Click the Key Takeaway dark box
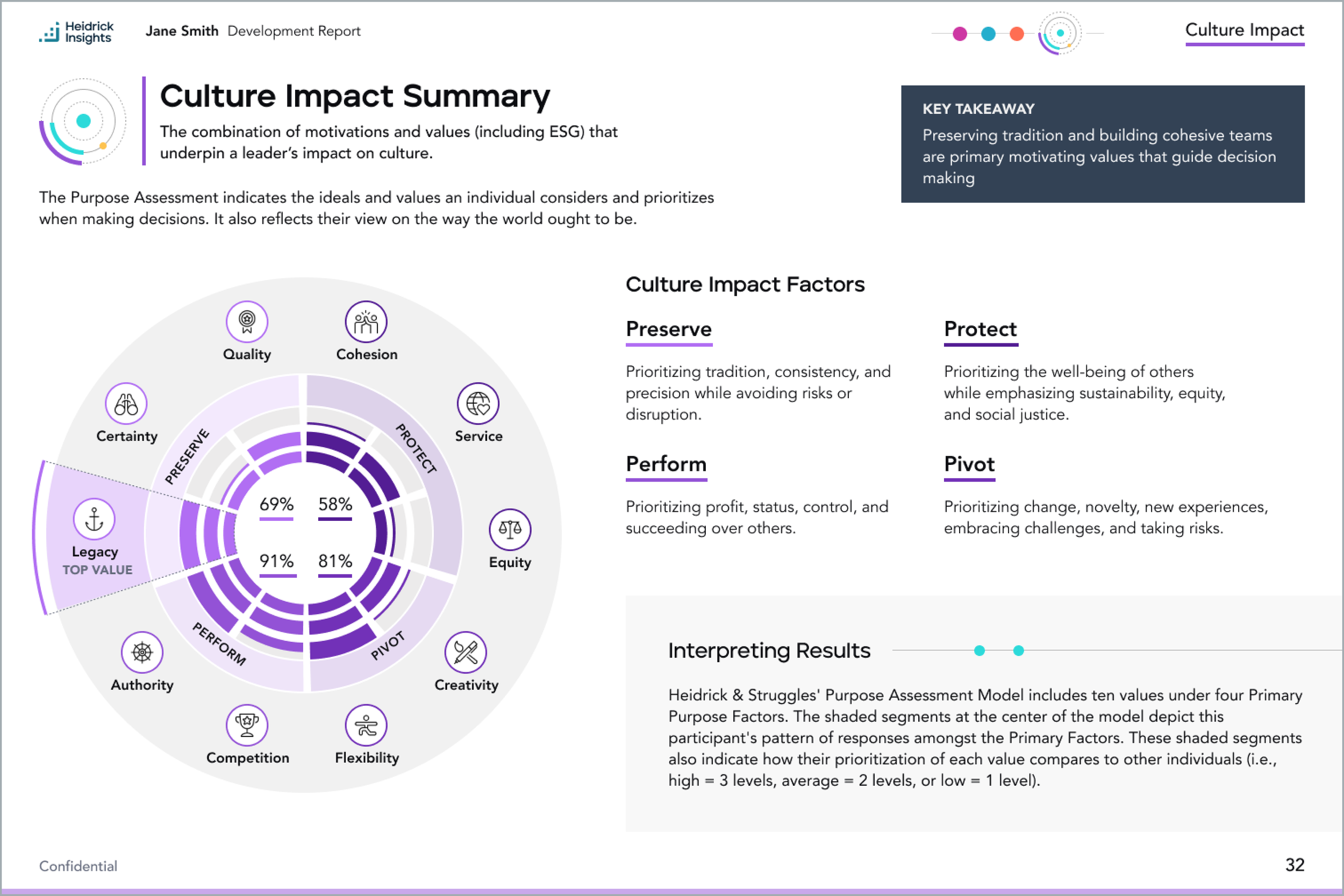 point(1103,144)
